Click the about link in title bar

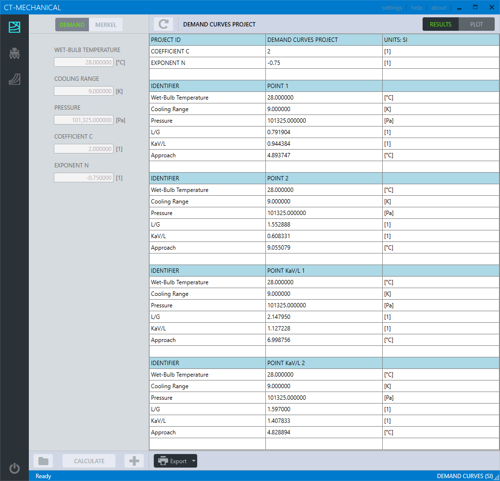(439, 8)
